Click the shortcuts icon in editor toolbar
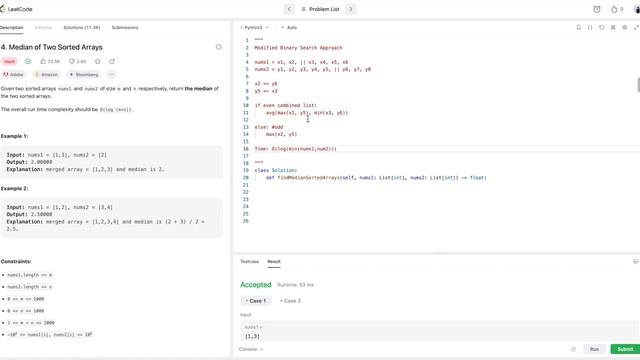 [613, 27]
